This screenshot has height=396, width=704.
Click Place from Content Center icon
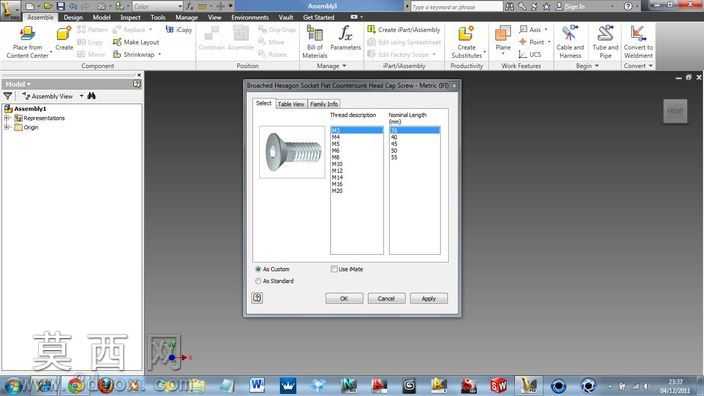pyautogui.click(x=27, y=34)
